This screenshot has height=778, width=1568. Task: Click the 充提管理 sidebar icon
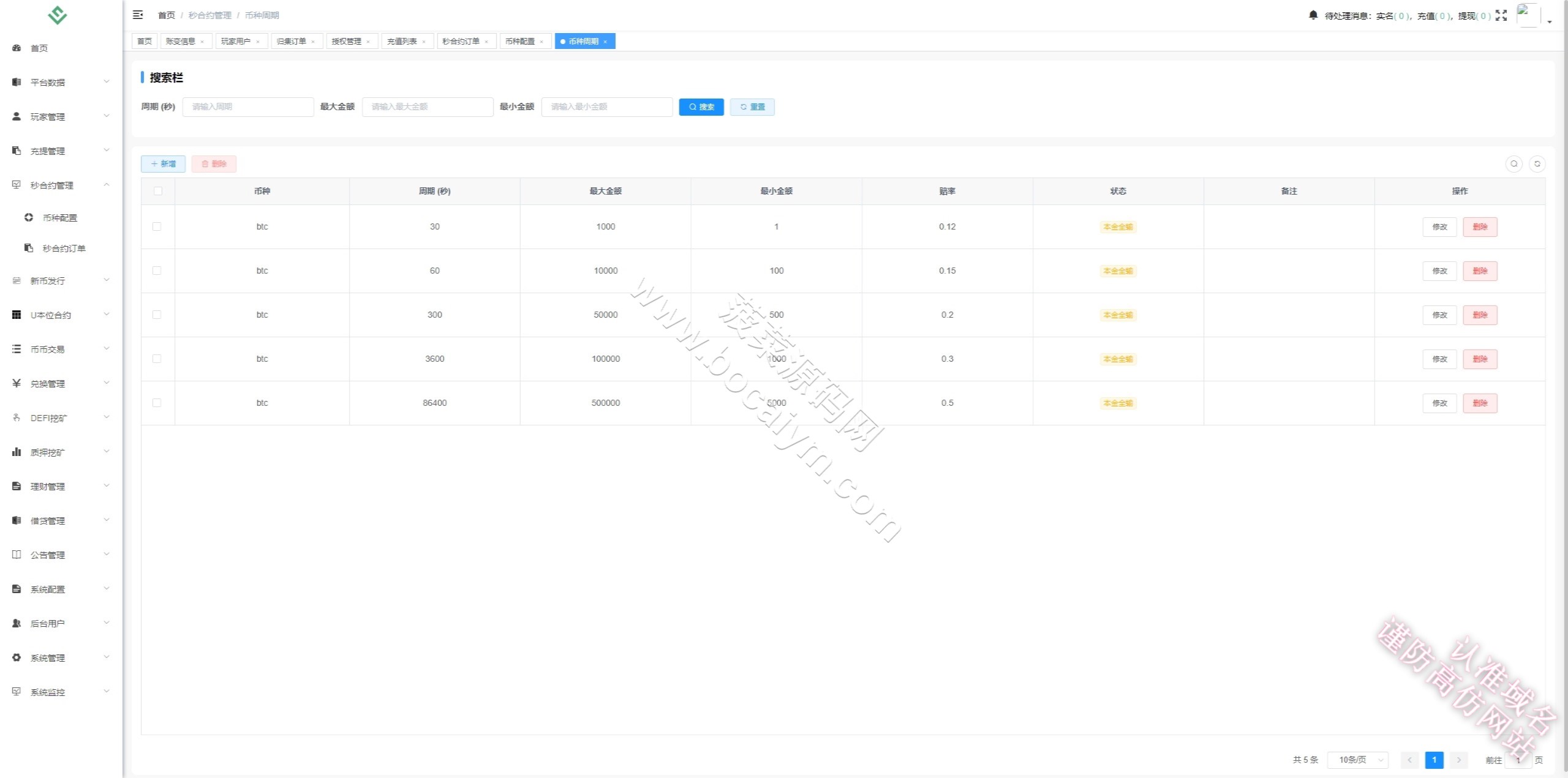click(x=17, y=151)
